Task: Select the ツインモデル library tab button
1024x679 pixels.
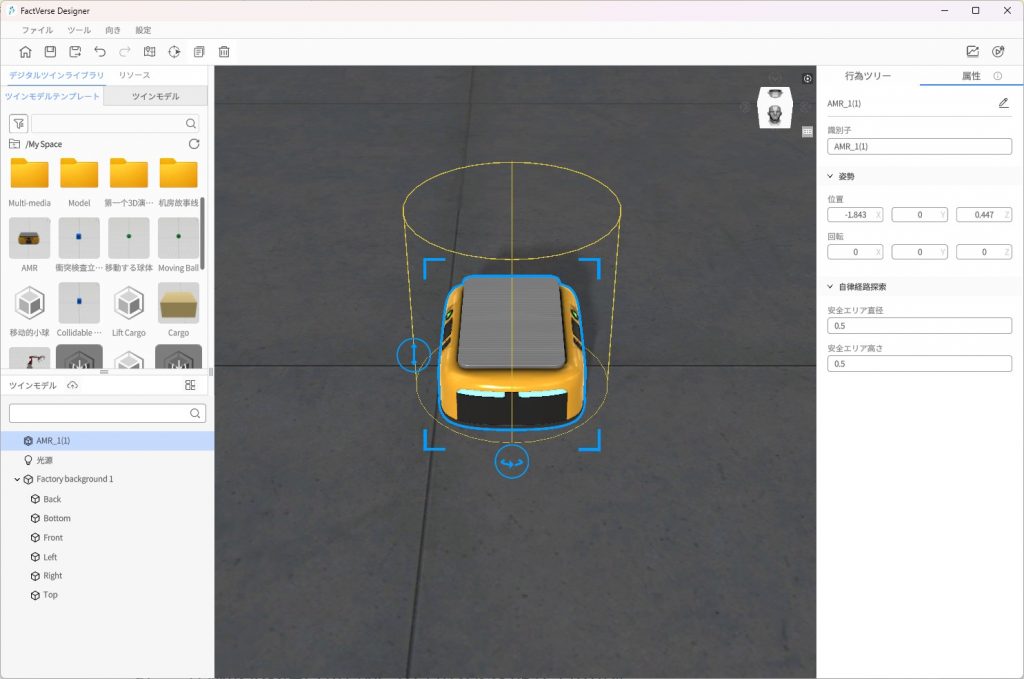Action: [x=155, y=96]
